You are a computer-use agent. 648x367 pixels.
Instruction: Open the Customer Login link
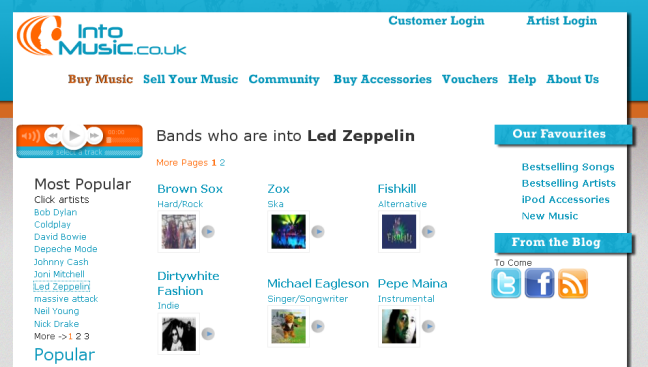[436, 21]
